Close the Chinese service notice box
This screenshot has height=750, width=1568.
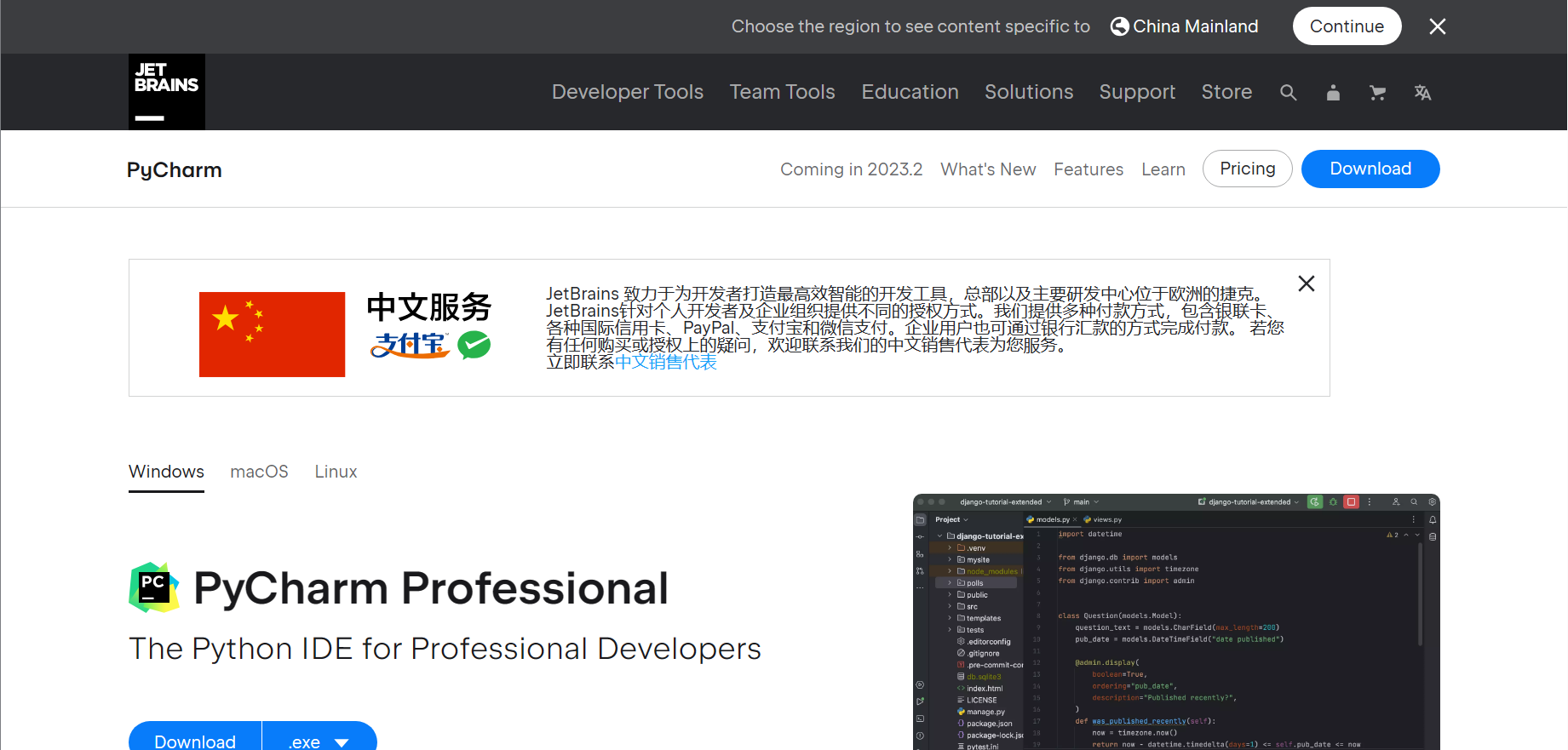pyautogui.click(x=1307, y=283)
